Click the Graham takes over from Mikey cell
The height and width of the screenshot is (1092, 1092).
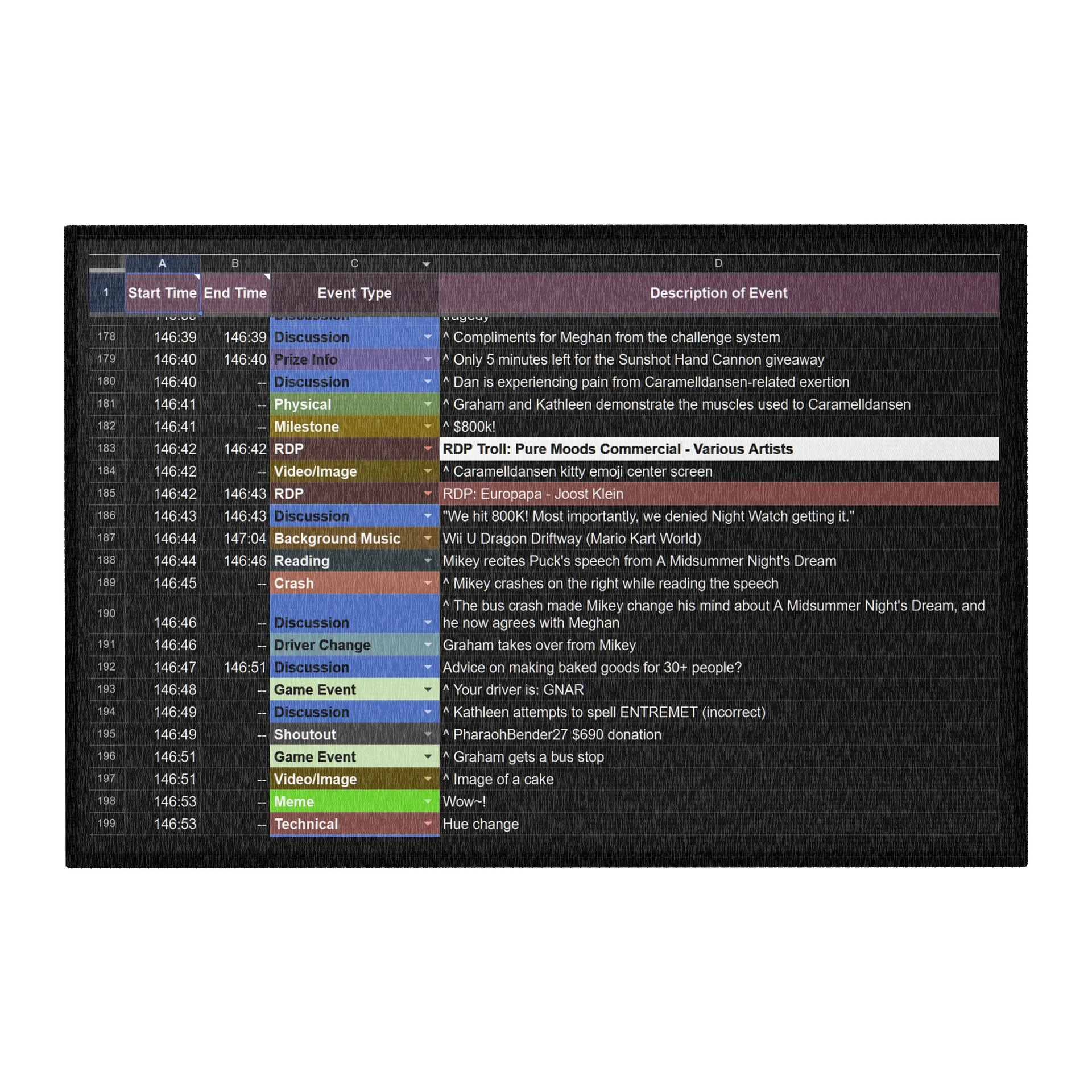pyautogui.click(x=719, y=645)
